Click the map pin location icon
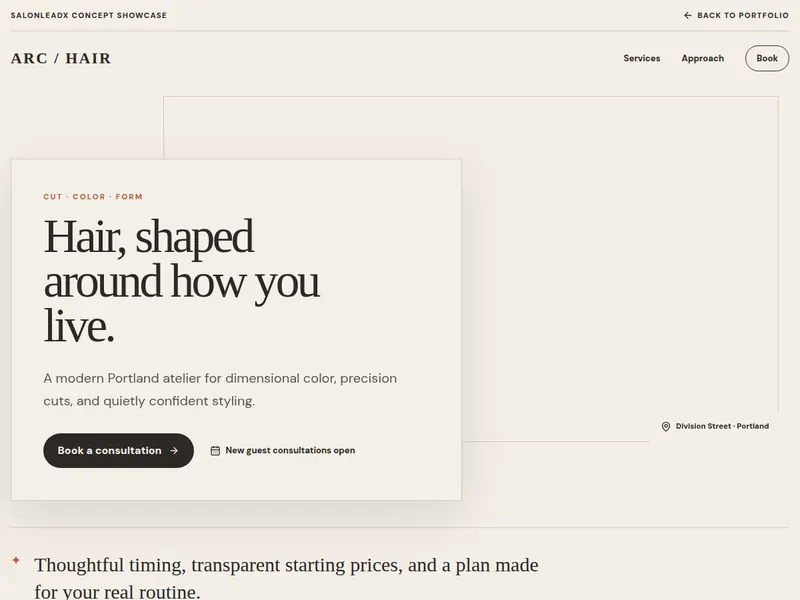Viewport: 800px width, 600px height. click(666, 426)
